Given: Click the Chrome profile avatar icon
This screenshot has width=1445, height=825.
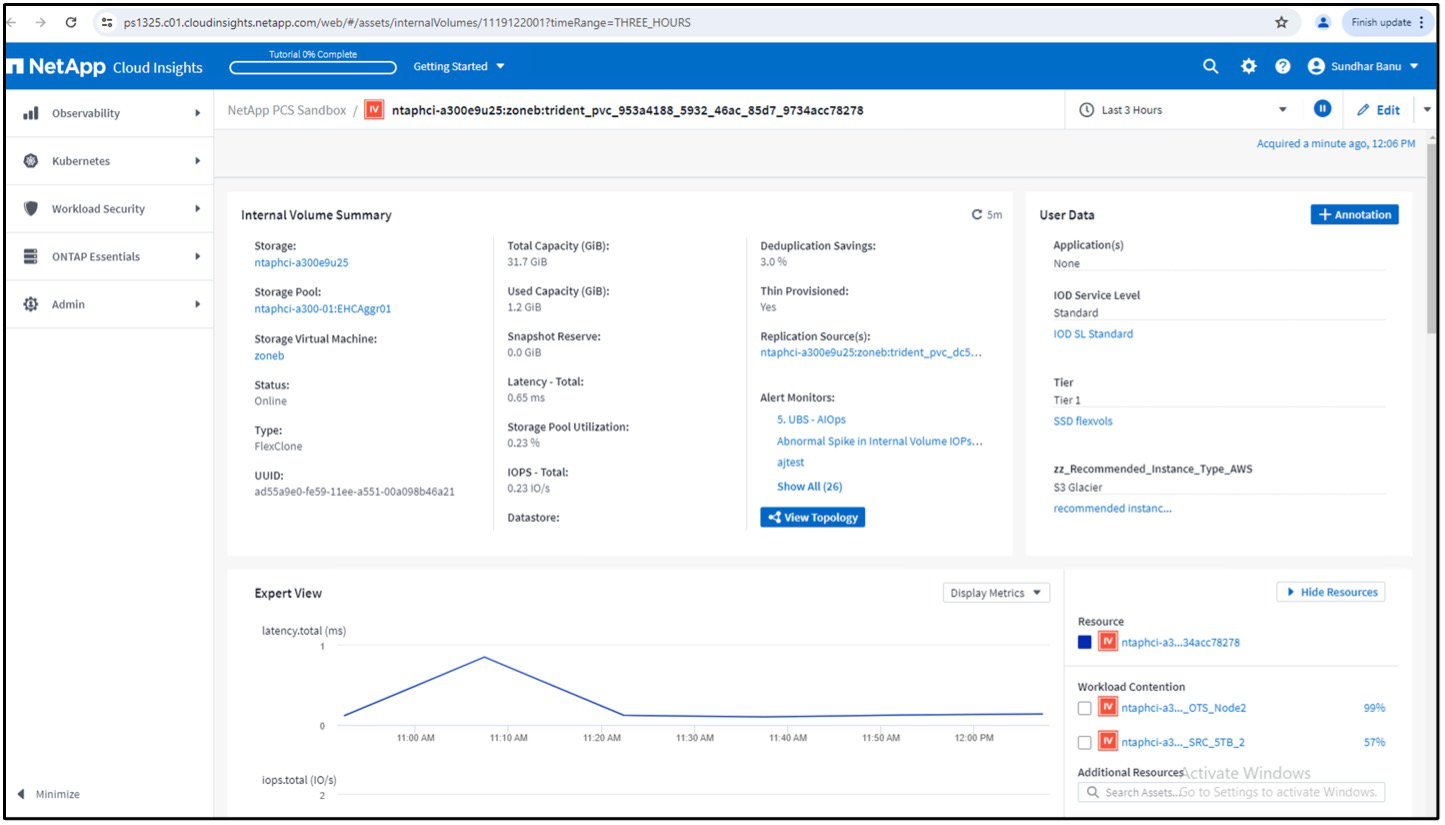Looking at the screenshot, I should click(x=1323, y=22).
